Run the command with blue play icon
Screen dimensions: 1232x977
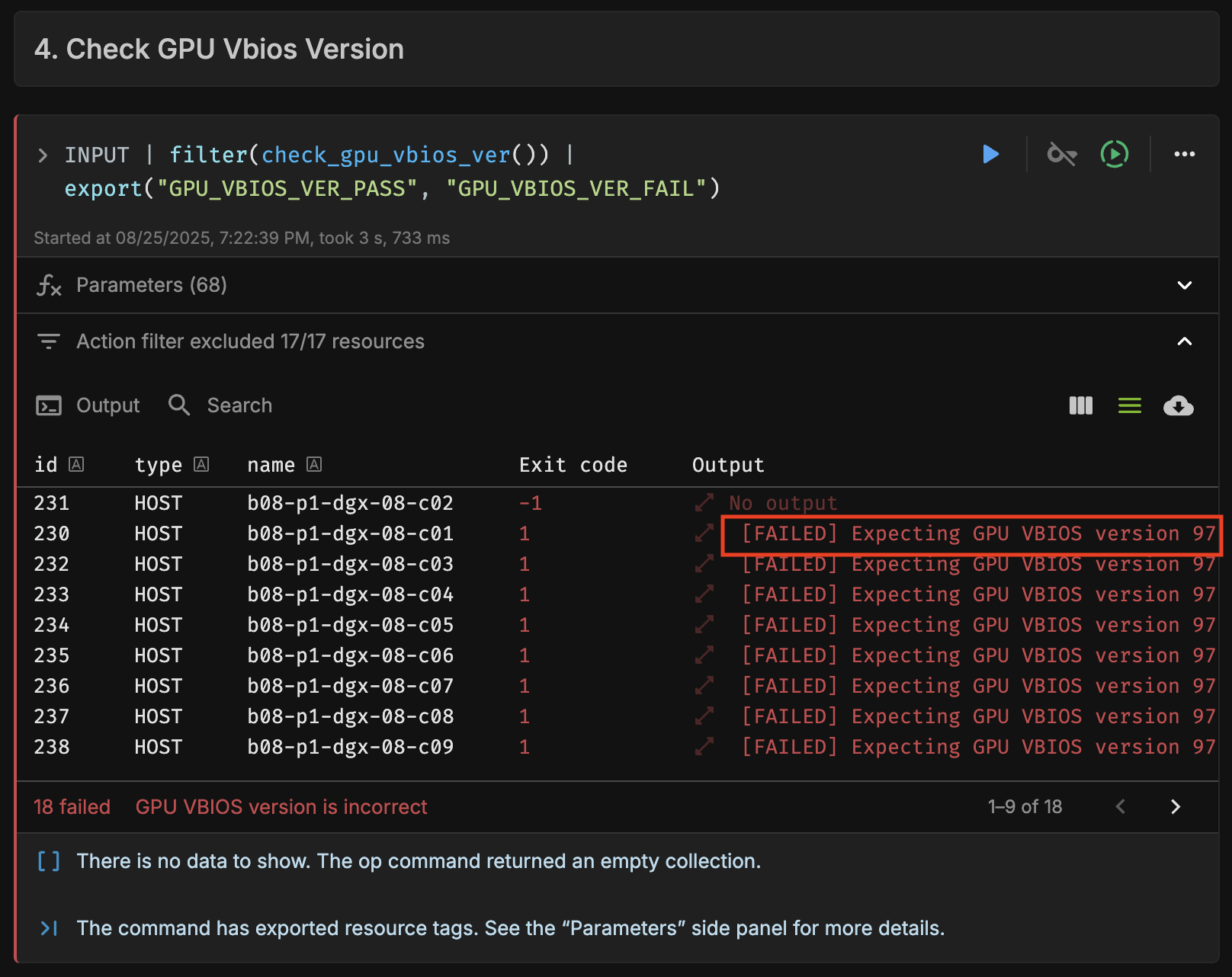coord(990,155)
